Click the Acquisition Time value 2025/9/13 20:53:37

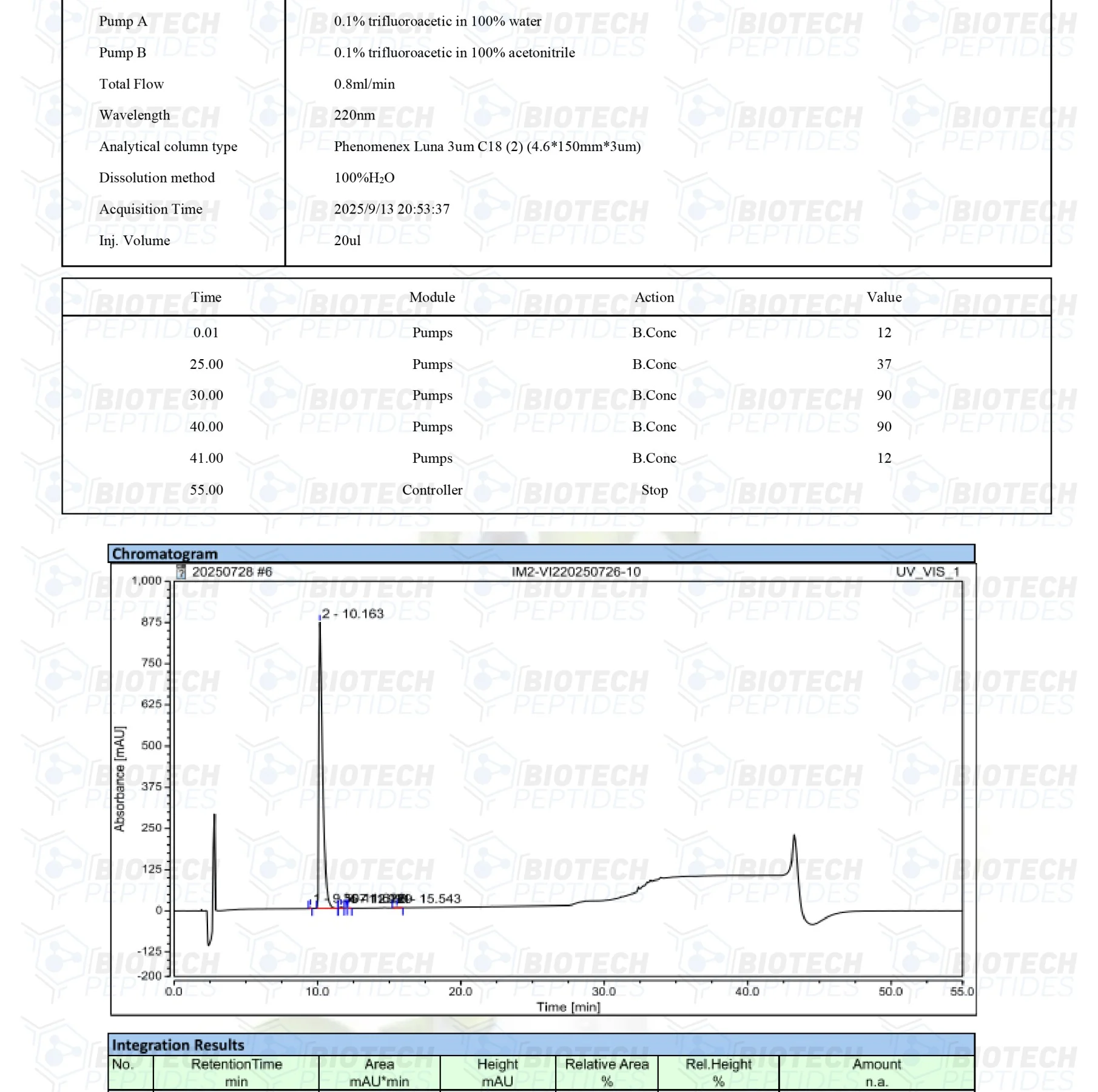(x=392, y=209)
